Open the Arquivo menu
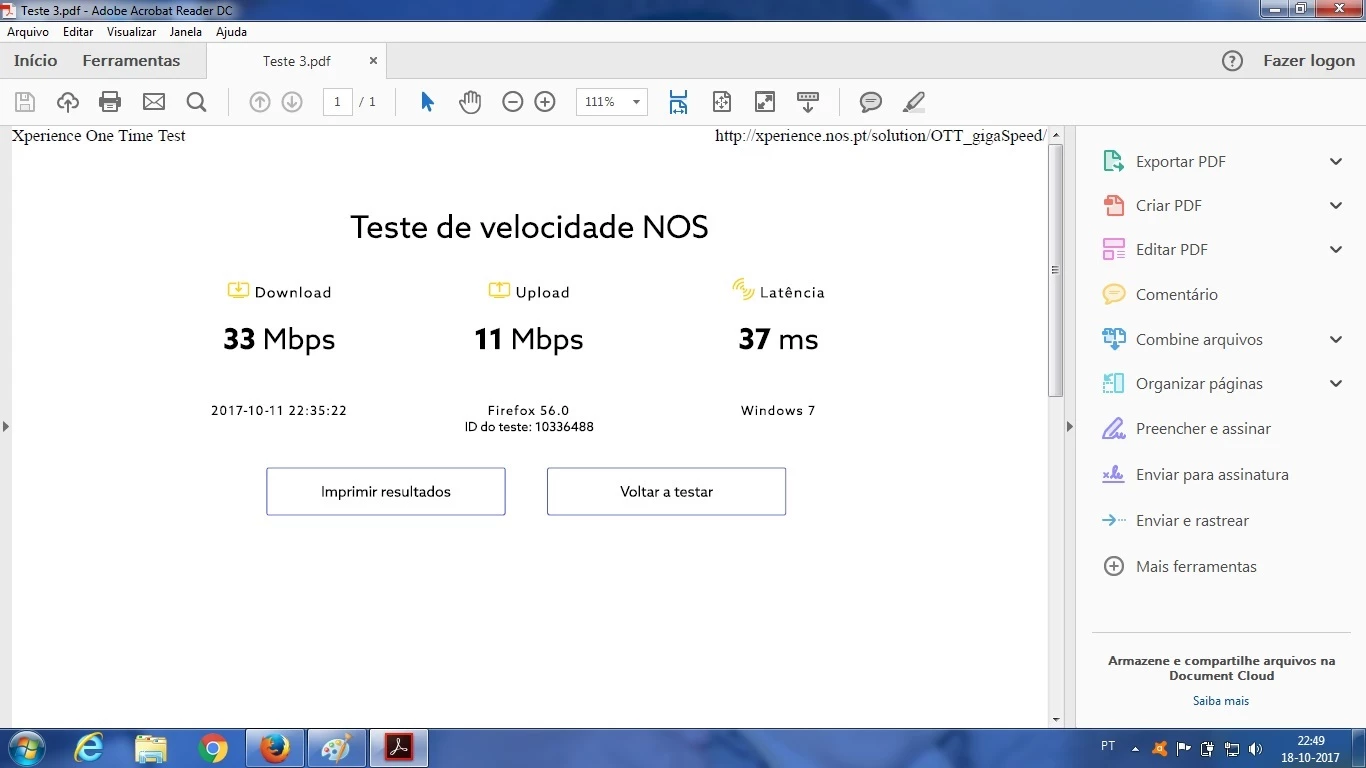The height and width of the screenshot is (768, 1366). (28, 32)
